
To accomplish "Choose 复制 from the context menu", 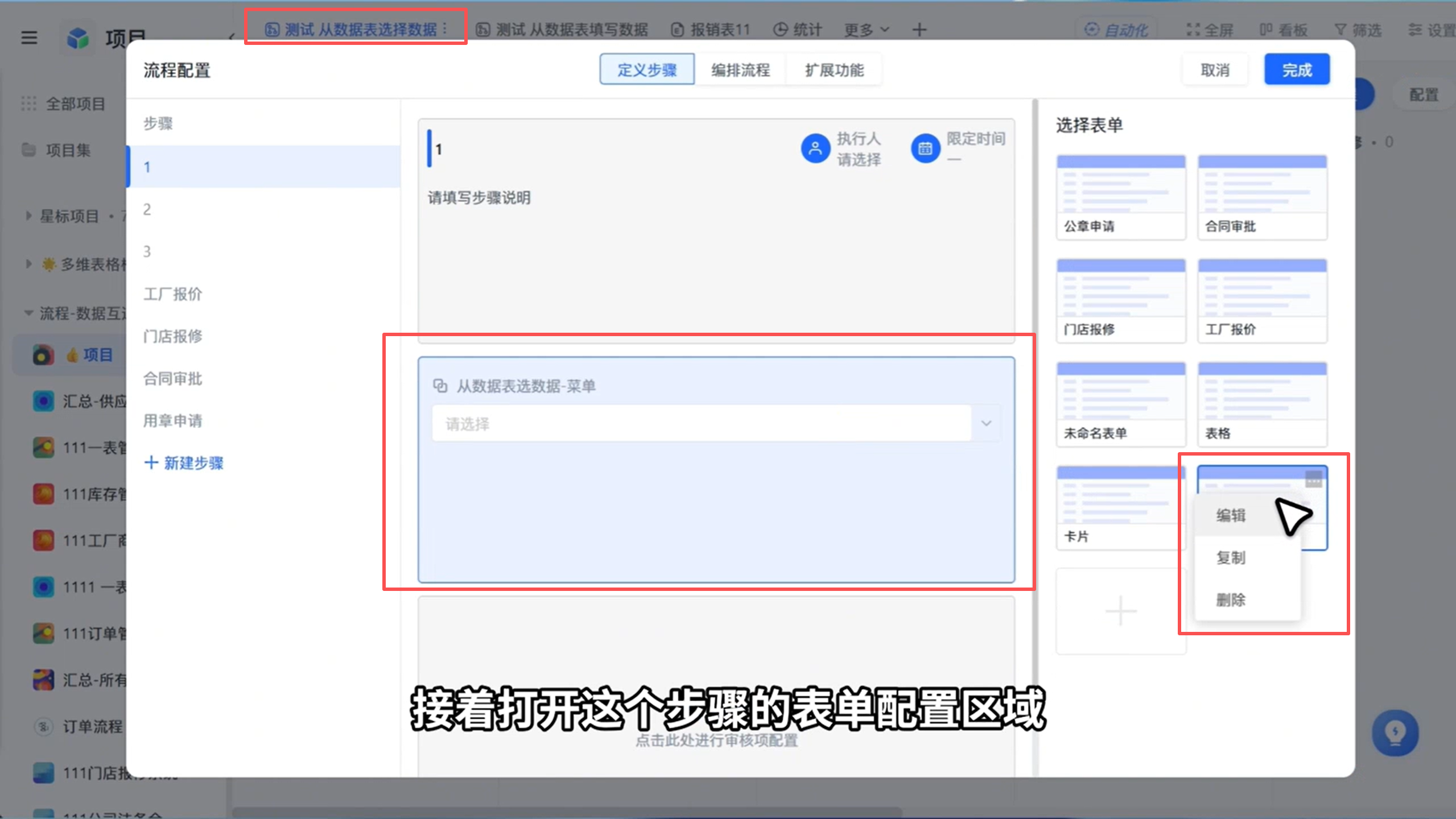I will coord(1247,557).
